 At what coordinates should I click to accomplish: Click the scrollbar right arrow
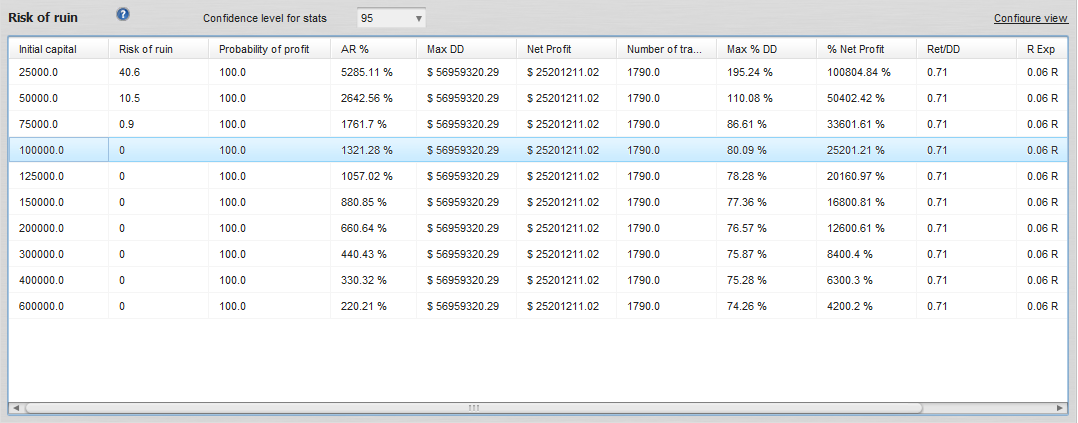pyautogui.click(x=1062, y=408)
